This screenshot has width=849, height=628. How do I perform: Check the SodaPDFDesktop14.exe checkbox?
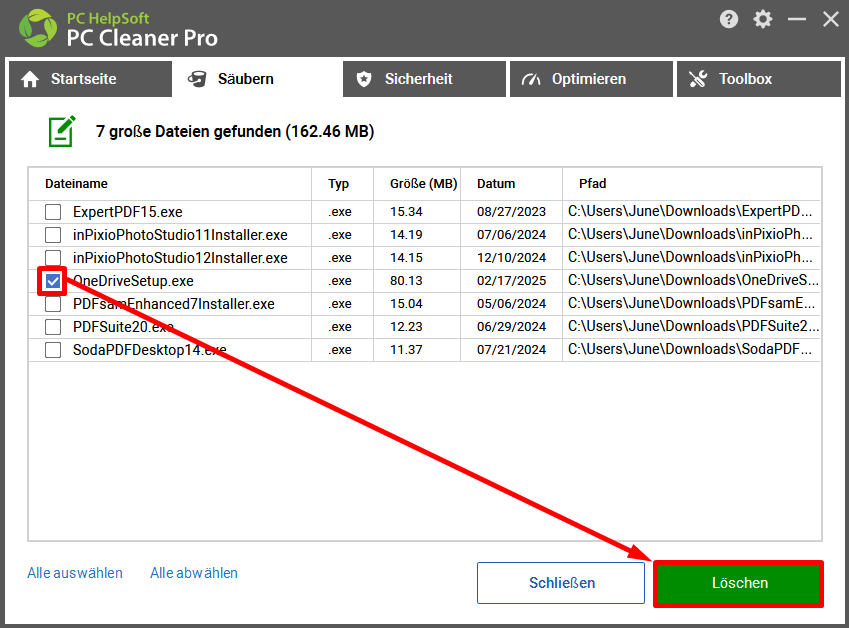coord(53,350)
